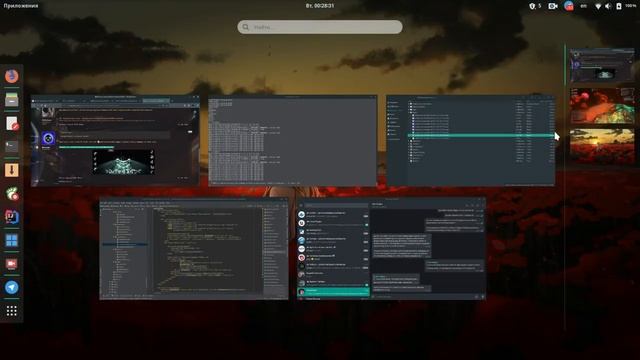The height and width of the screenshot is (360, 640).
Task: Click the shield indicator in top bar
Action: pyautogui.click(x=532, y=6)
